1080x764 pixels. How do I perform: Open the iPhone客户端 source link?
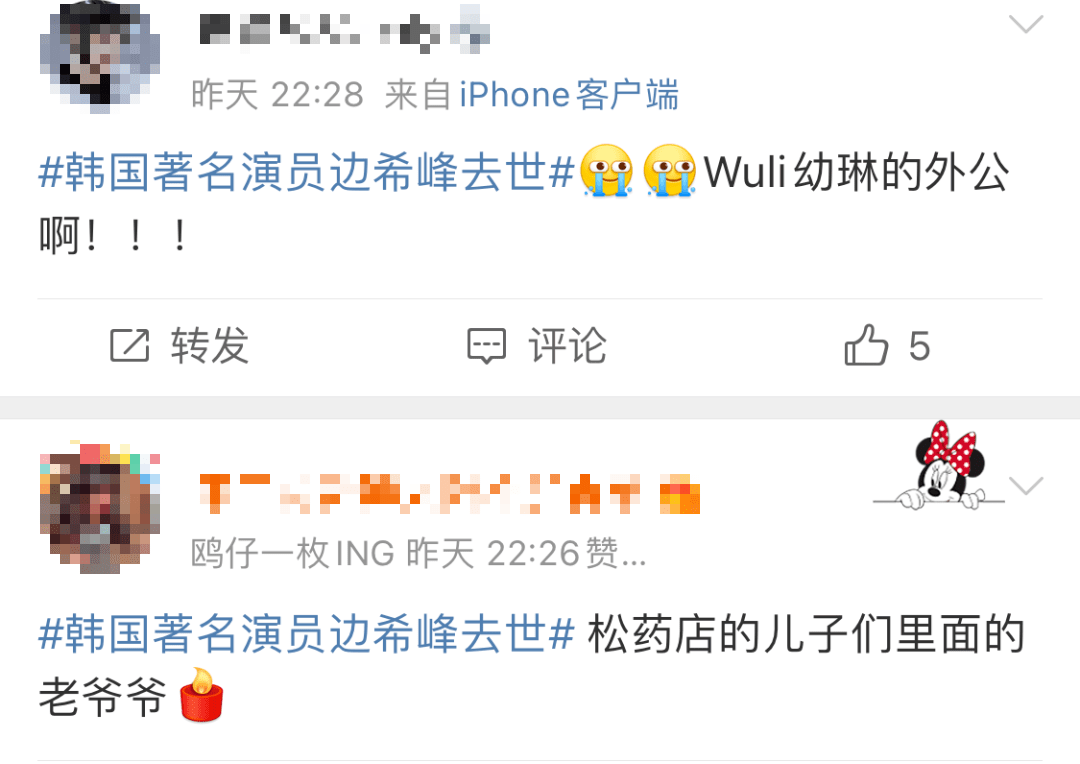click(569, 94)
